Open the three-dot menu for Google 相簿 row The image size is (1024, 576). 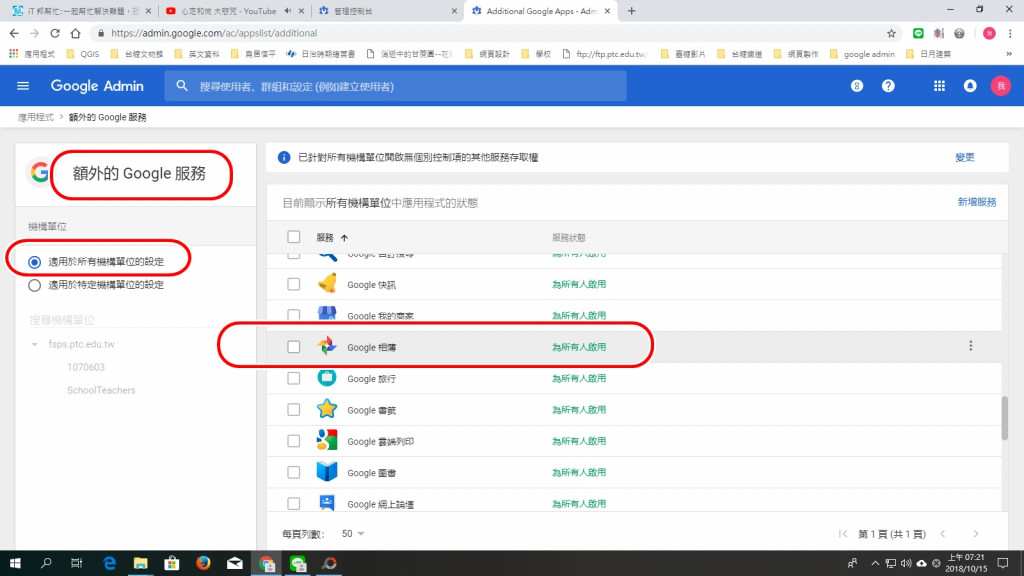pyautogui.click(x=970, y=346)
